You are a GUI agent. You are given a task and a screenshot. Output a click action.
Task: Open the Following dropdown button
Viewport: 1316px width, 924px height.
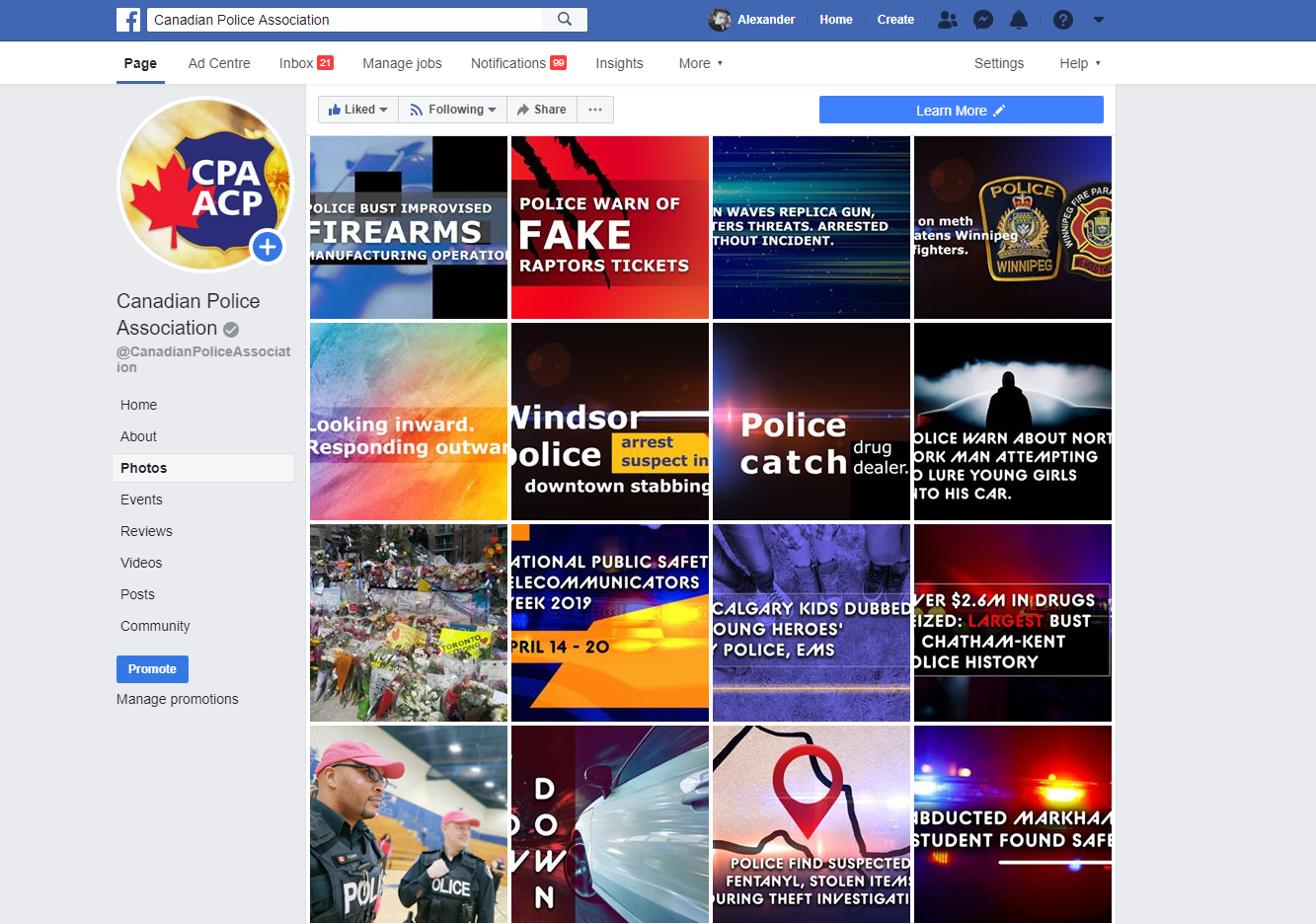(x=453, y=110)
